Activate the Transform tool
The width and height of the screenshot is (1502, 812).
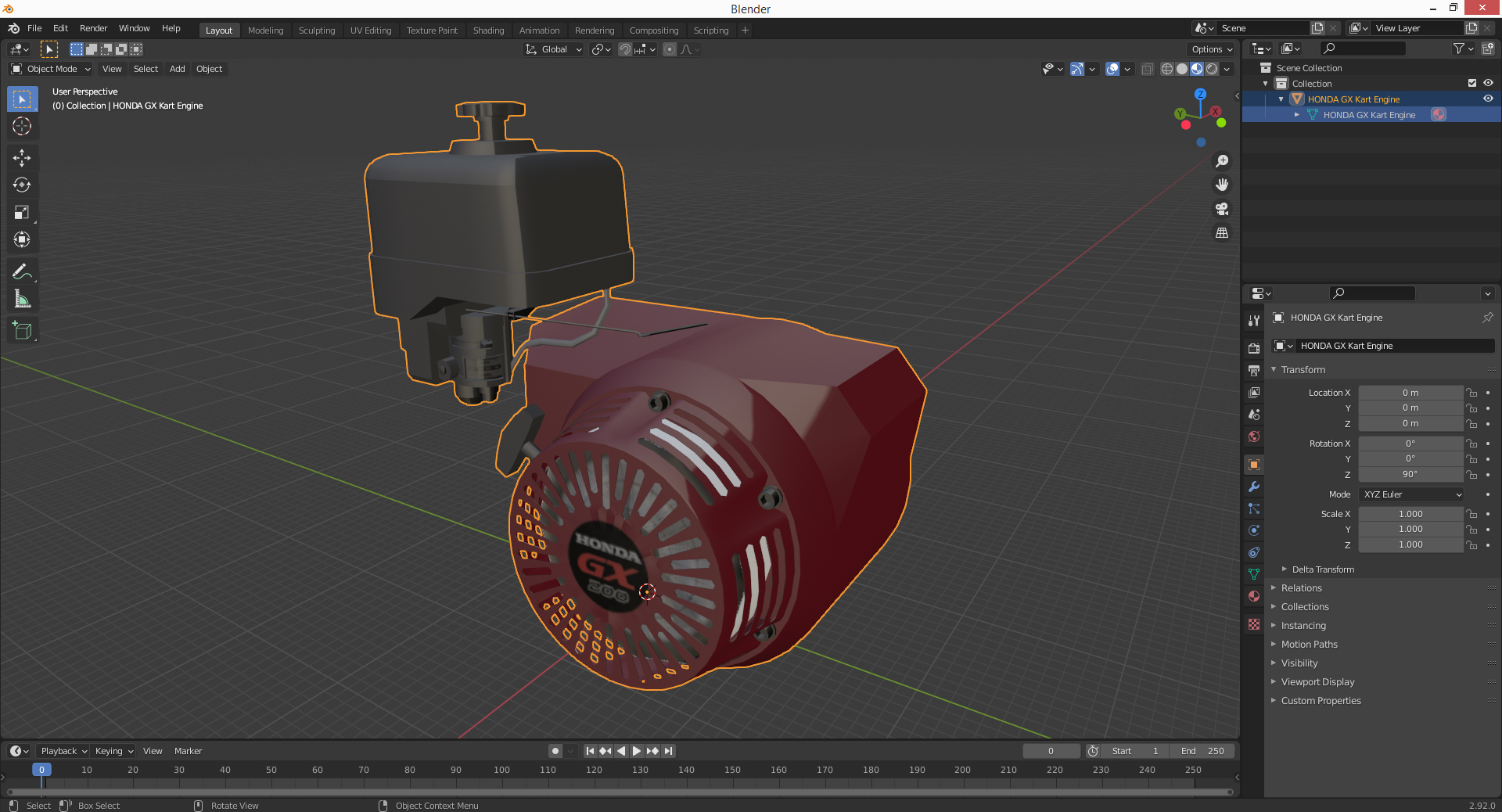(22, 240)
